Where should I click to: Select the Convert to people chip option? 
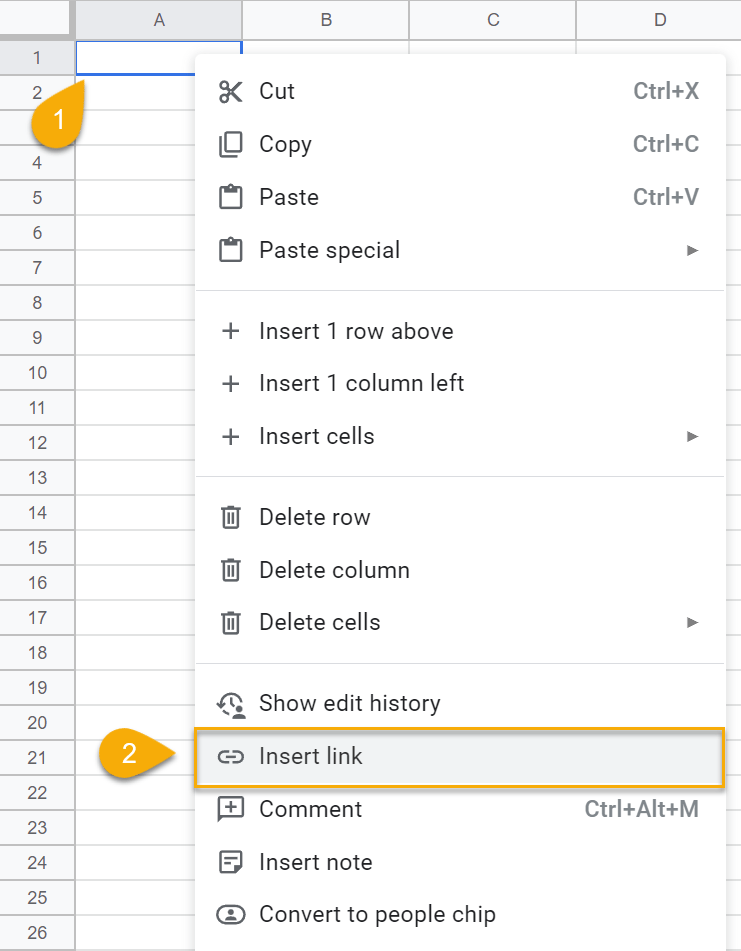pos(377,914)
